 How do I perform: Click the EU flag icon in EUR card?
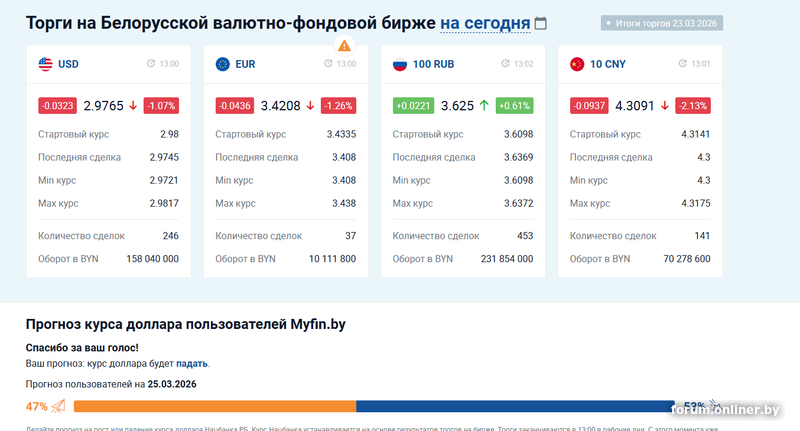click(222, 64)
